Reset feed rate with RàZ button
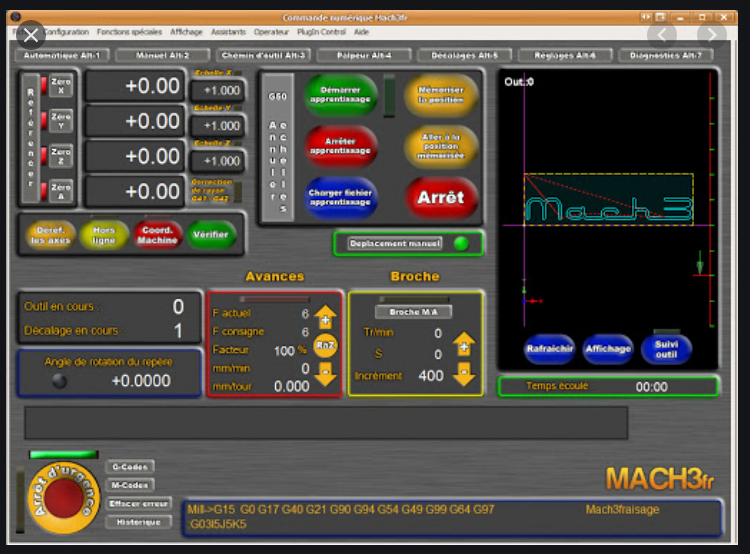Image resolution: width=750 pixels, height=554 pixels. point(325,345)
